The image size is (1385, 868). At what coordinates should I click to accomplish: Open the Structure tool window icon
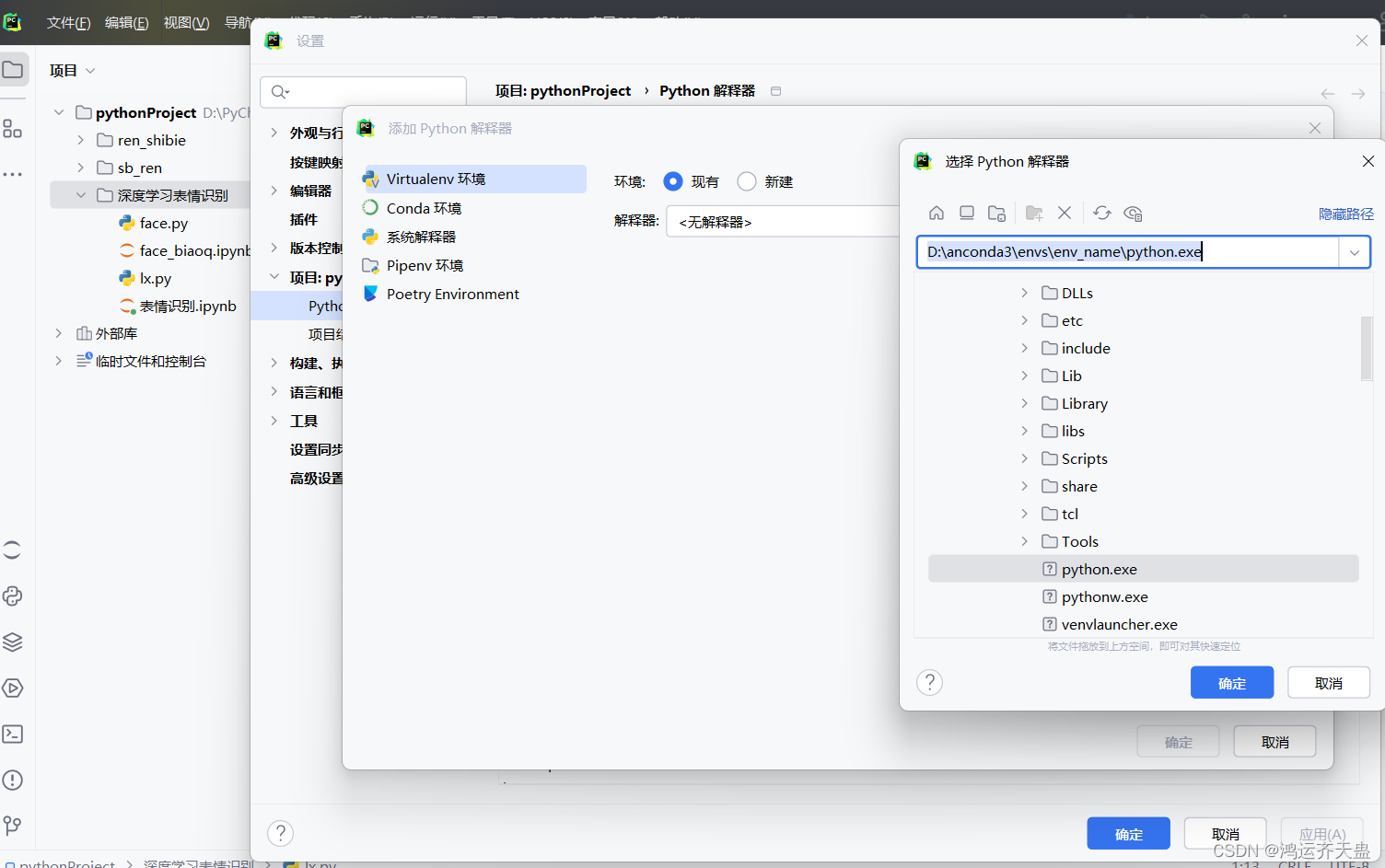pos(13,129)
